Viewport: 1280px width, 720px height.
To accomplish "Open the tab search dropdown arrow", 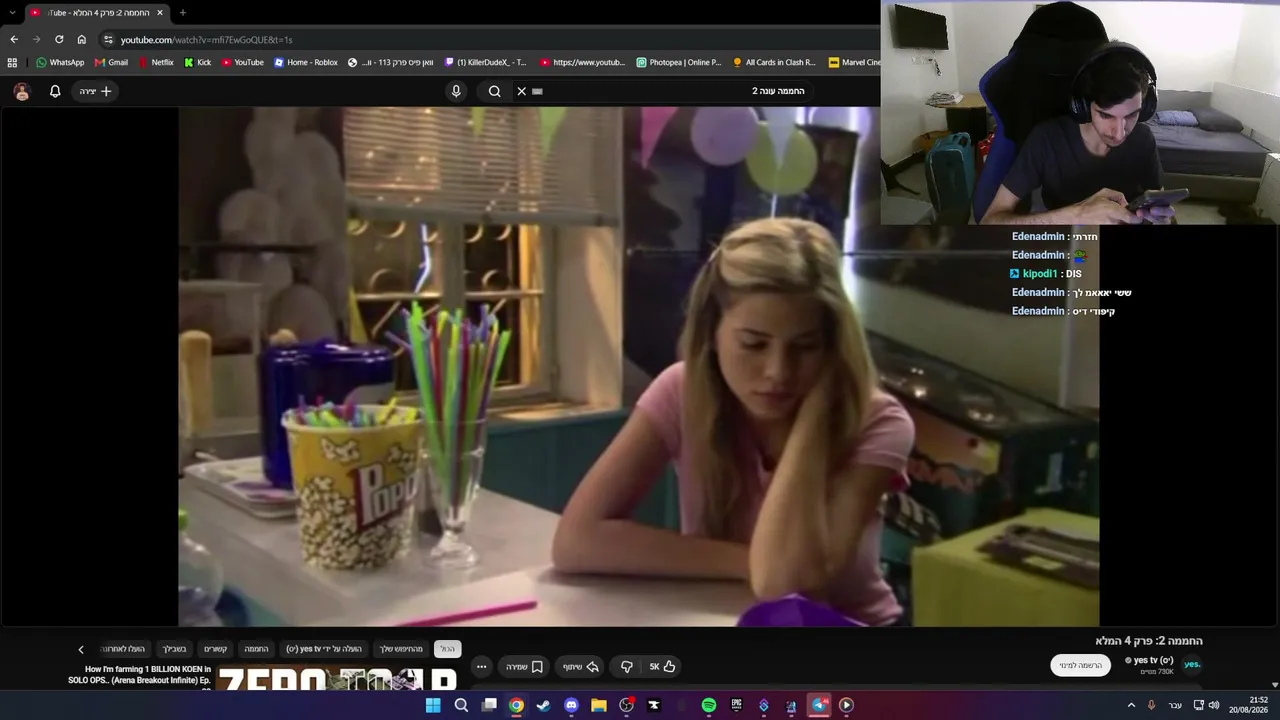I will (12, 12).
